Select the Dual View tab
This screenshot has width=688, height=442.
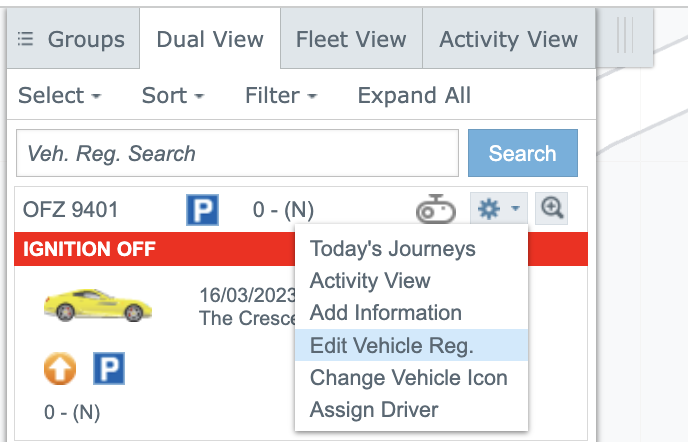(x=210, y=40)
